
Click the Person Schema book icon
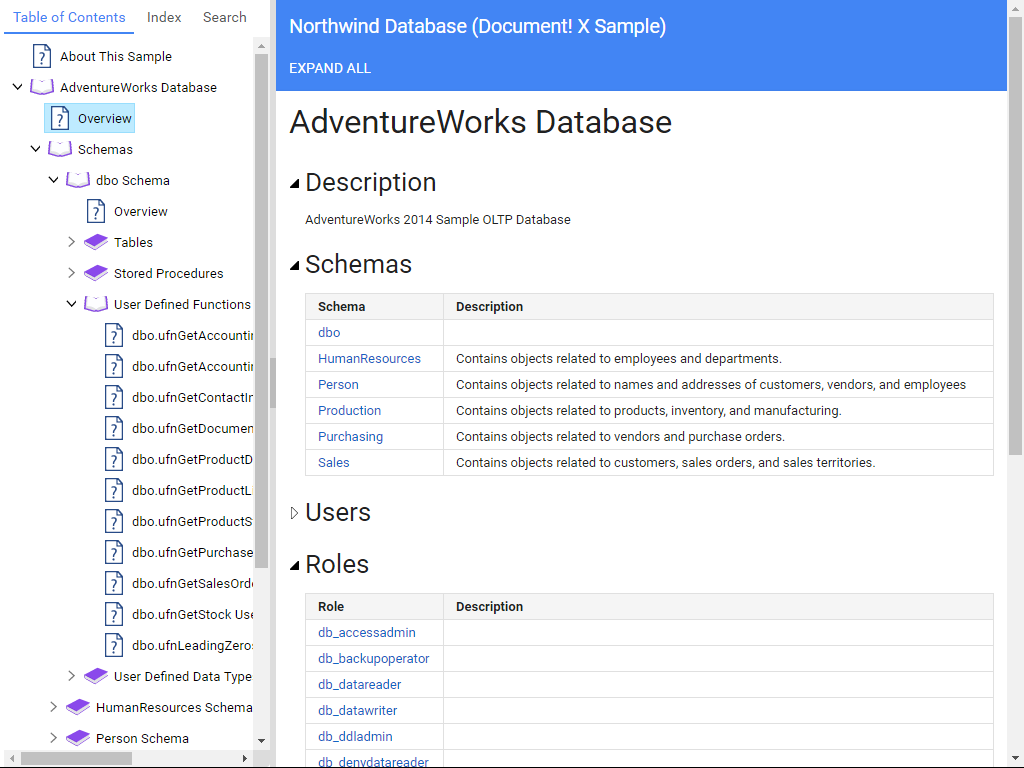(78, 738)
